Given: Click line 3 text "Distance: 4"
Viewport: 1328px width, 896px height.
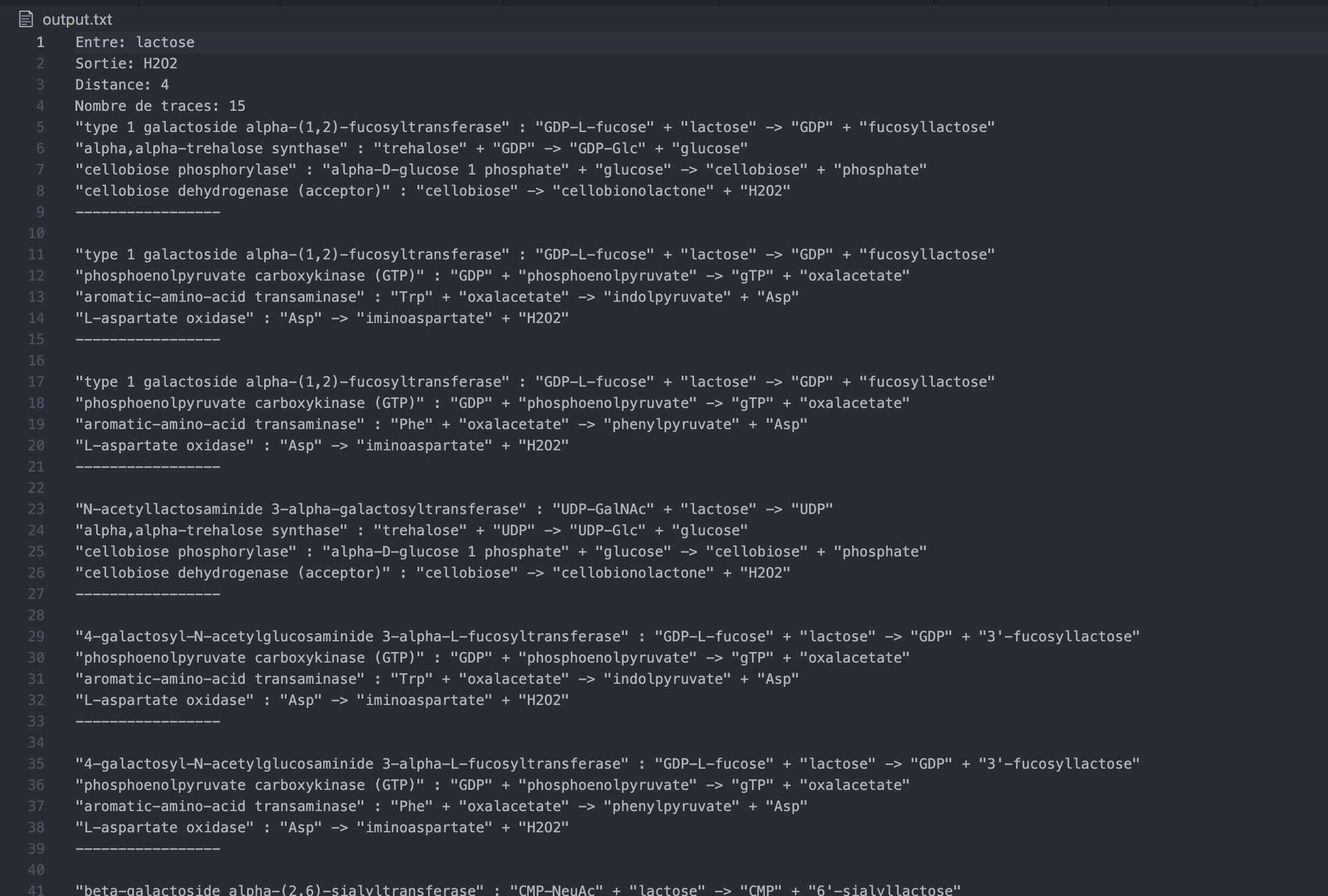Looking at the screenshot, I should [x=122, y=85].
